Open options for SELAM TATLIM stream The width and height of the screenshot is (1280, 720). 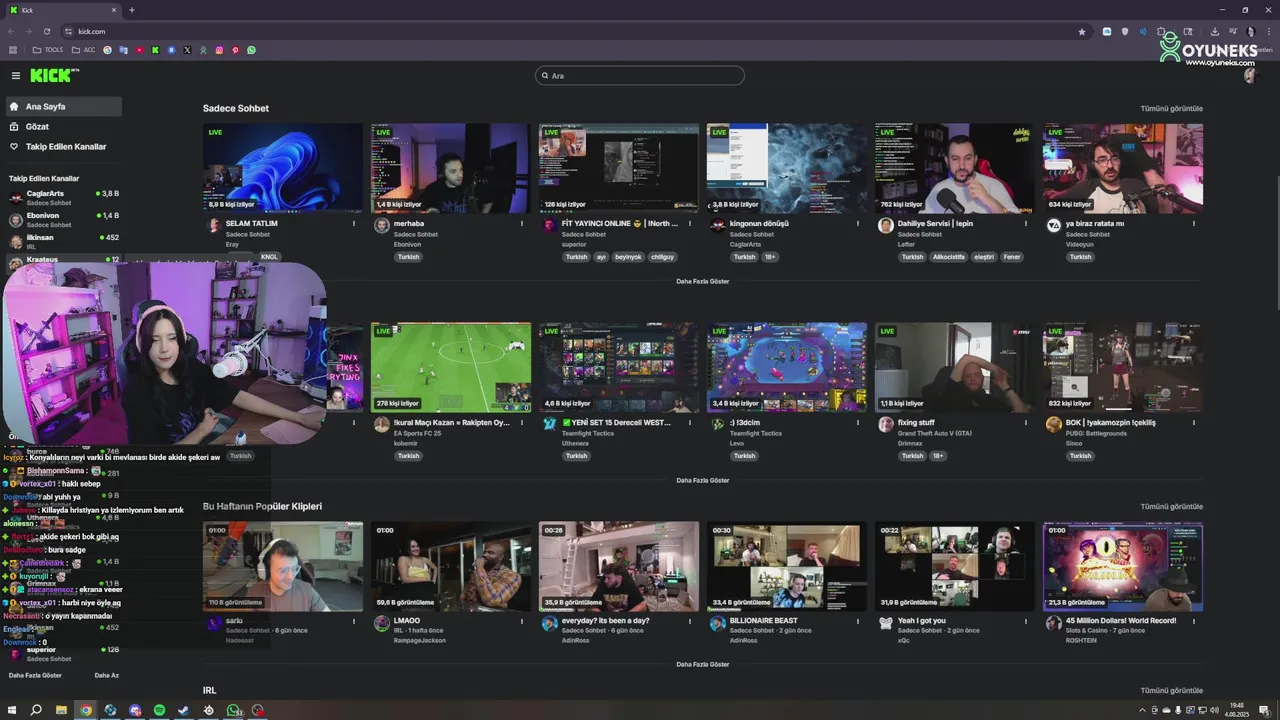pyautogui.click(x=354, y=224)
